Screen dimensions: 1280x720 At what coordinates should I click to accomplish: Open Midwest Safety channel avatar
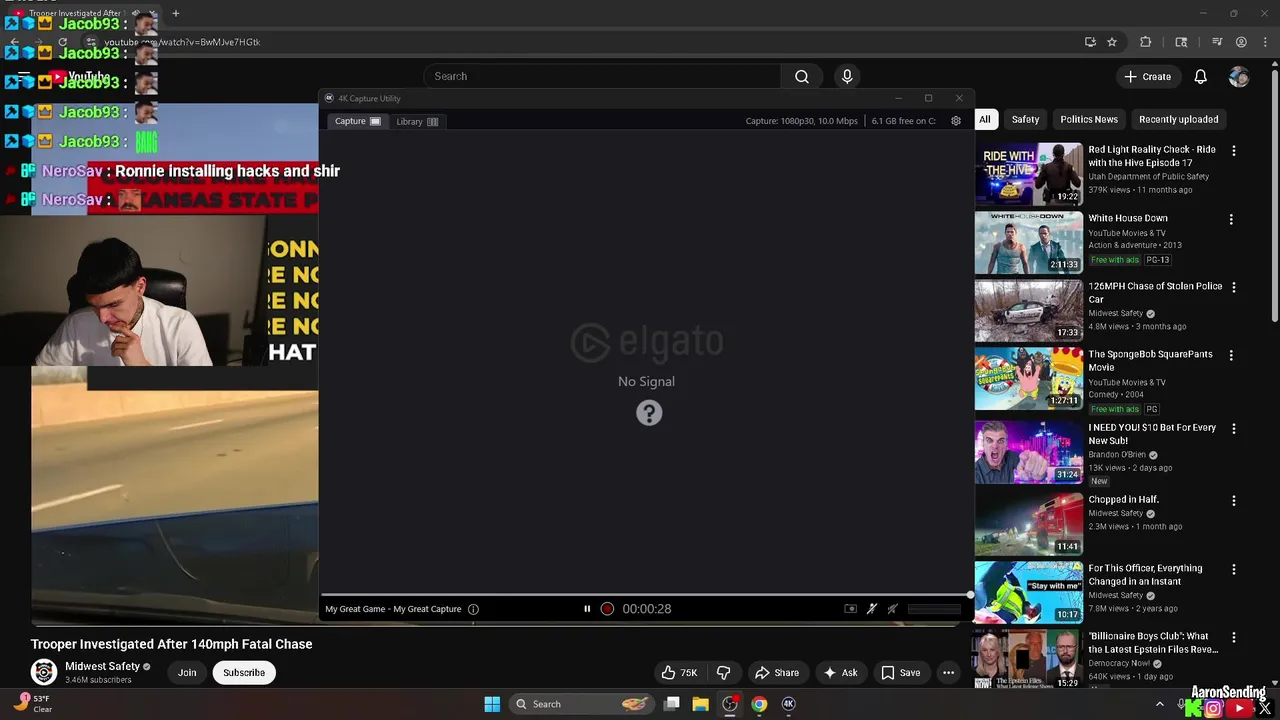coord(44,672)
